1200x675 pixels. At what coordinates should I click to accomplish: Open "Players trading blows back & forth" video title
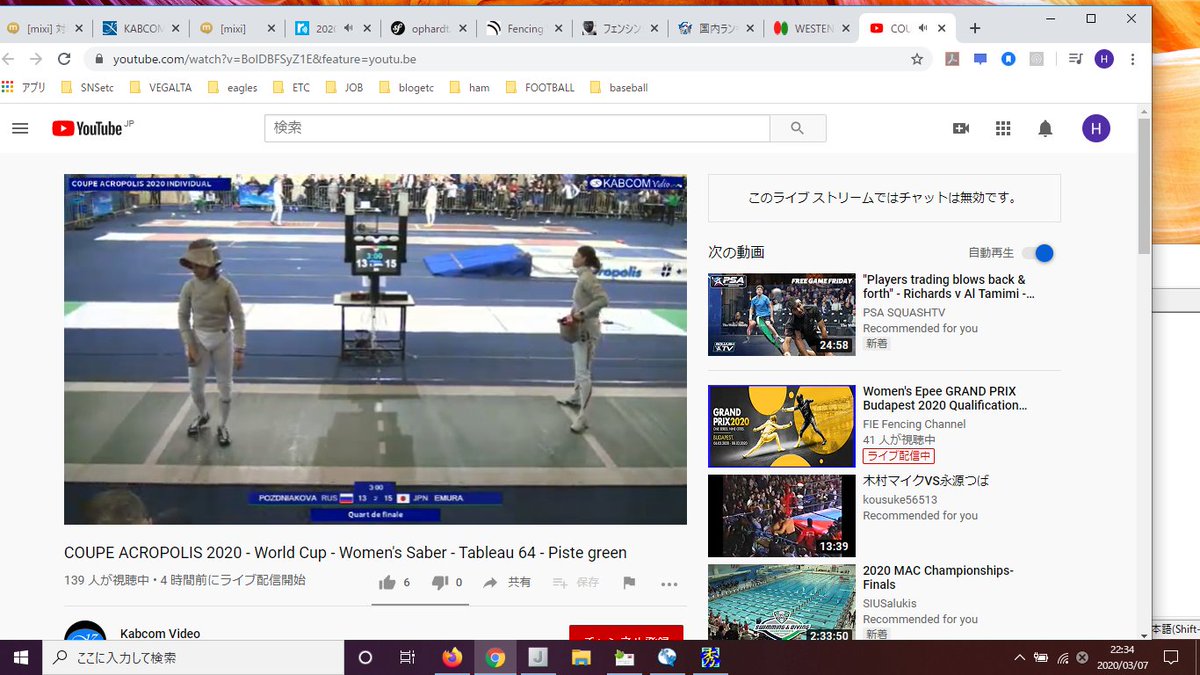[x=949, y=287]
